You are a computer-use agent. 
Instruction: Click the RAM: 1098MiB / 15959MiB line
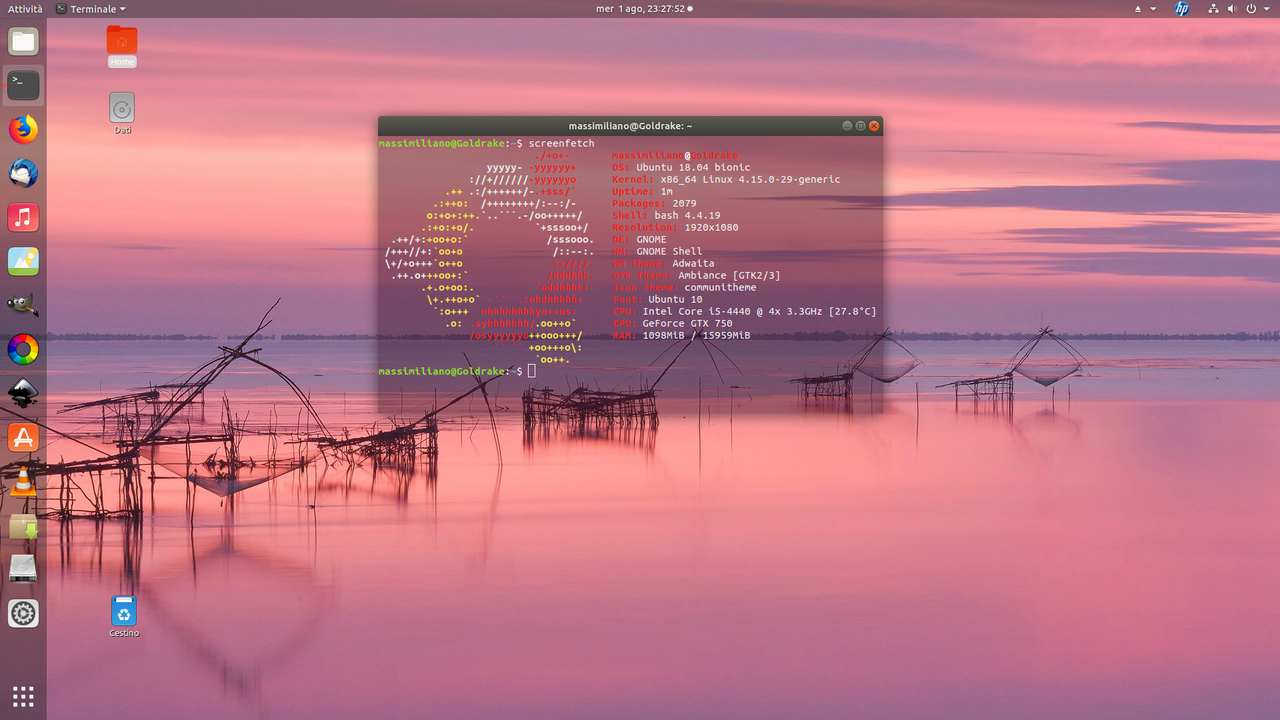click(681, 336)
